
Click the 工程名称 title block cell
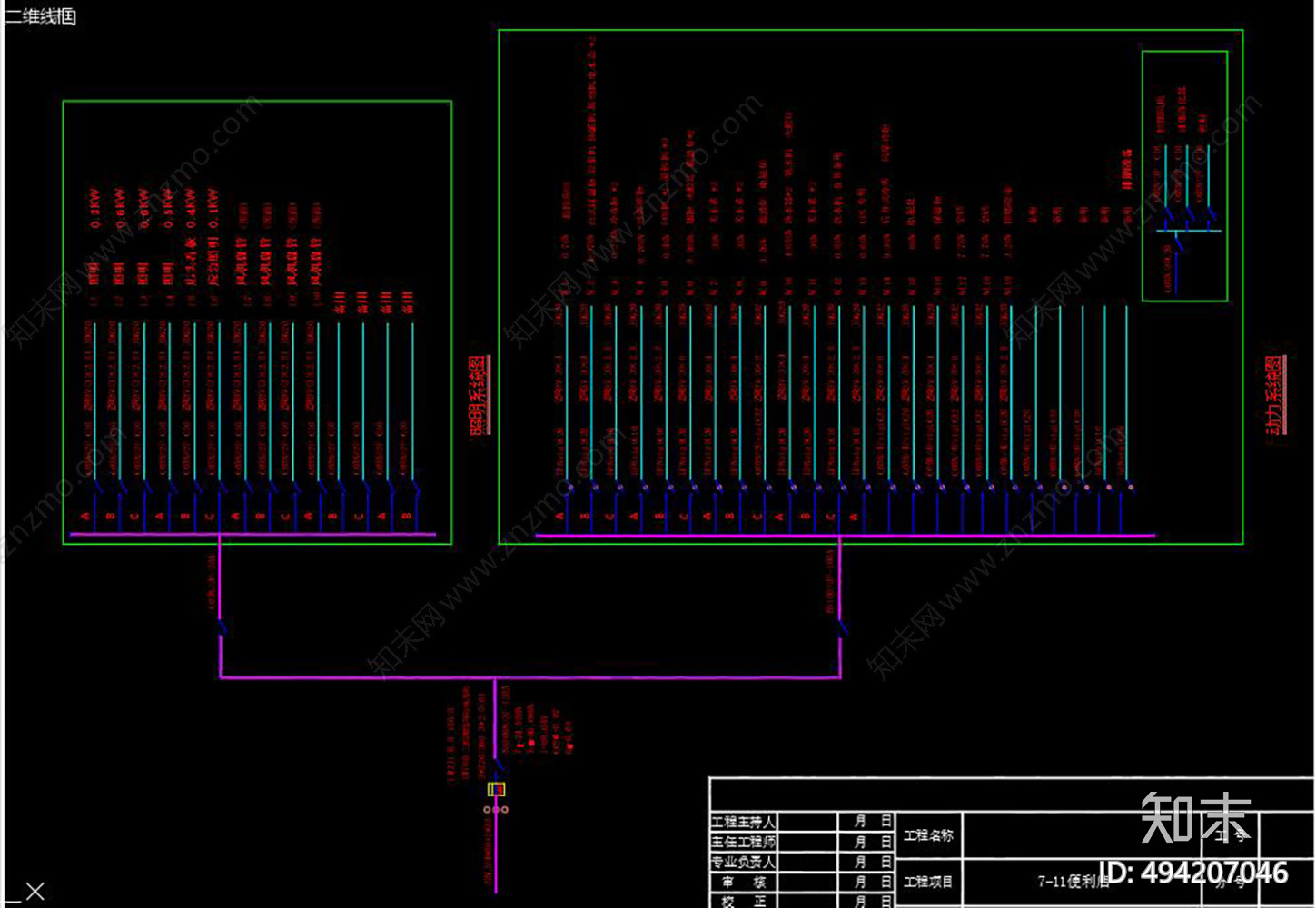tap(928, 835)
